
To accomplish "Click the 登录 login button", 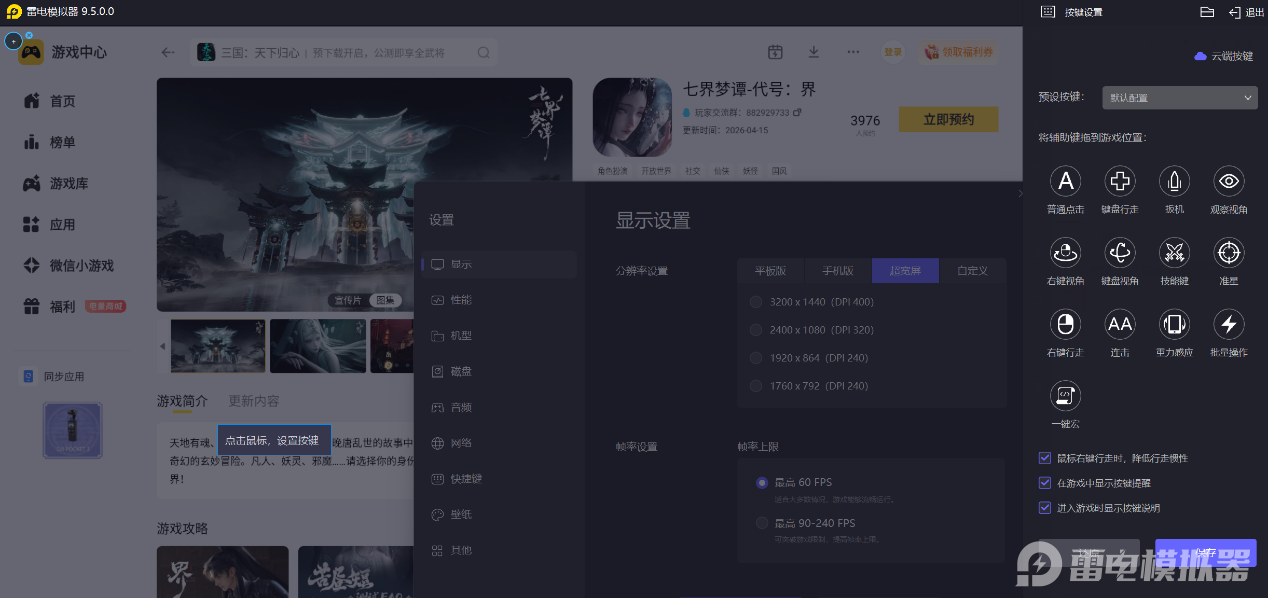I will [893, 52].
